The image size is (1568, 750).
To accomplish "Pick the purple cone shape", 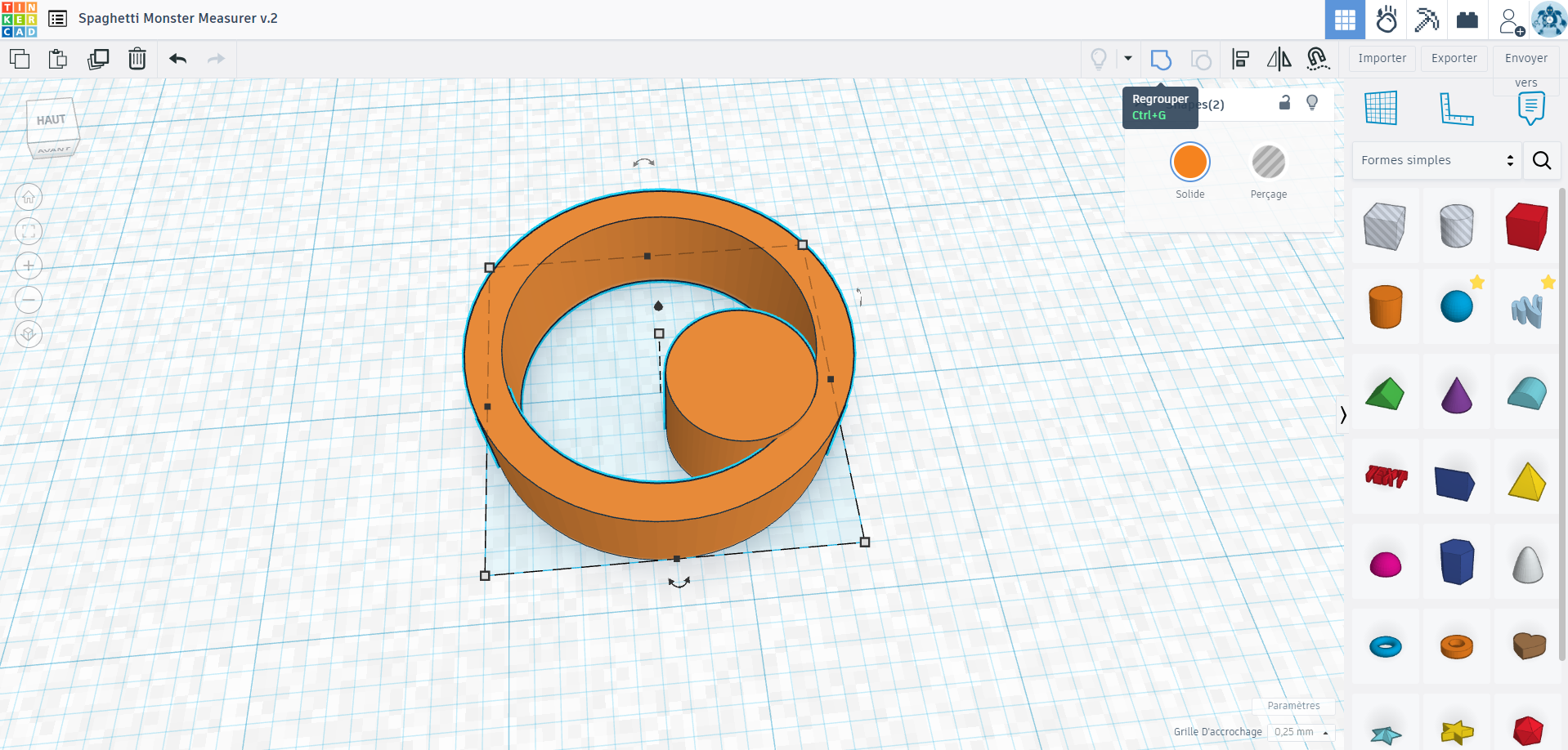I will [x=1456, y=395].
